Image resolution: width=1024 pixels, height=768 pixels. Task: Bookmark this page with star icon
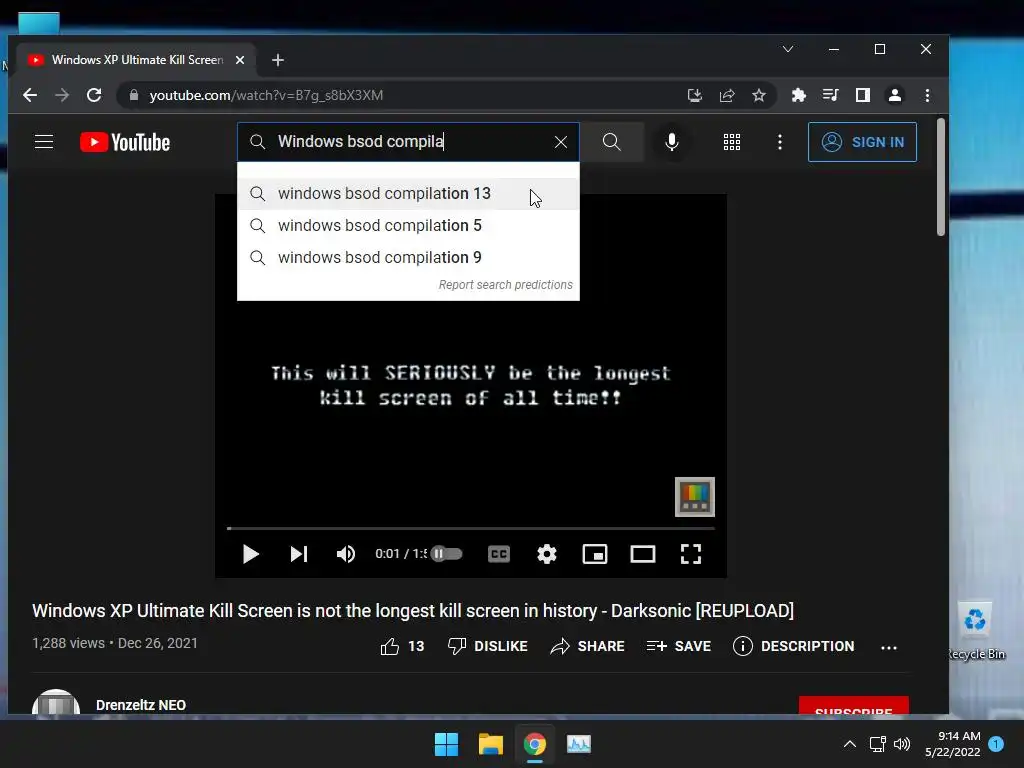759,95
